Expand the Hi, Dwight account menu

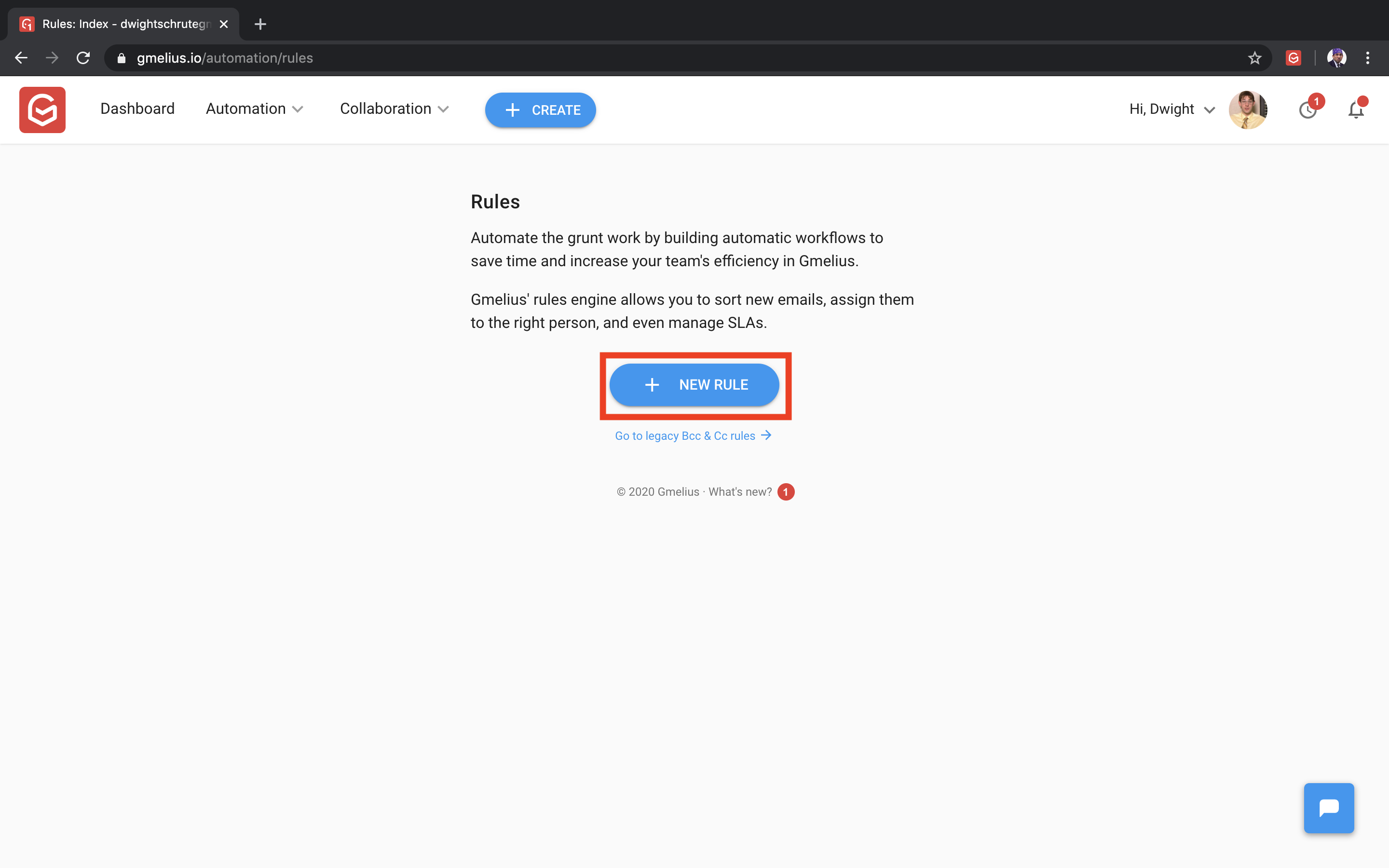tap(1172, 109)
